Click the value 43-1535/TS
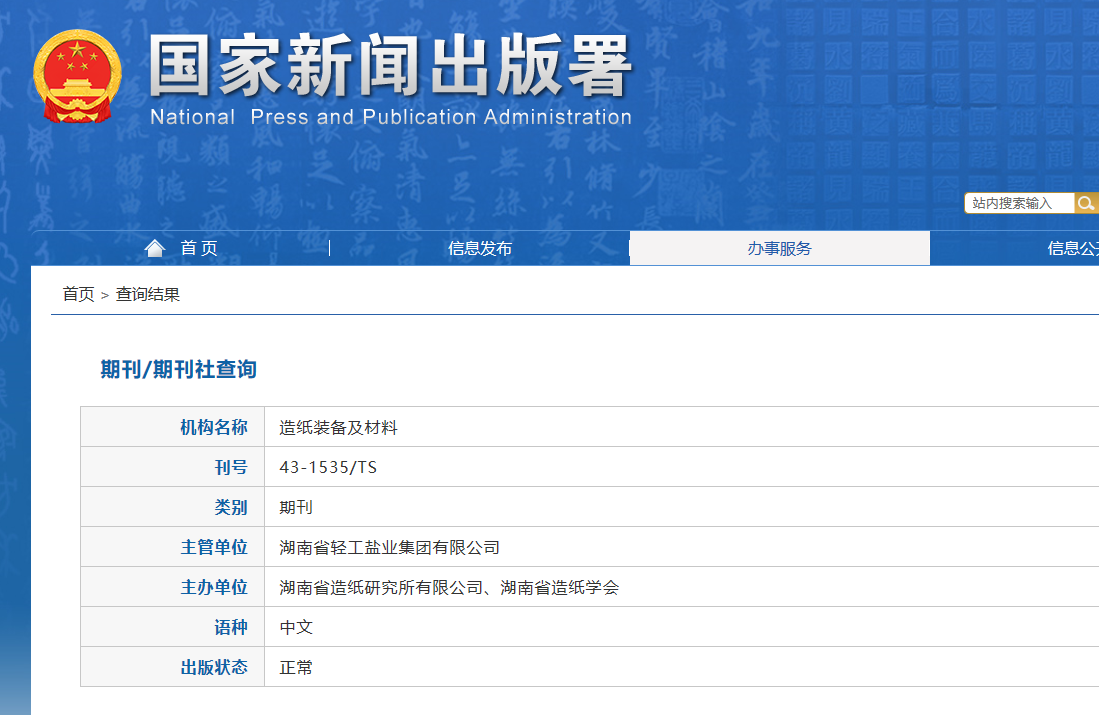Viewport: 1099px width, 715px height. coord(328,468)
